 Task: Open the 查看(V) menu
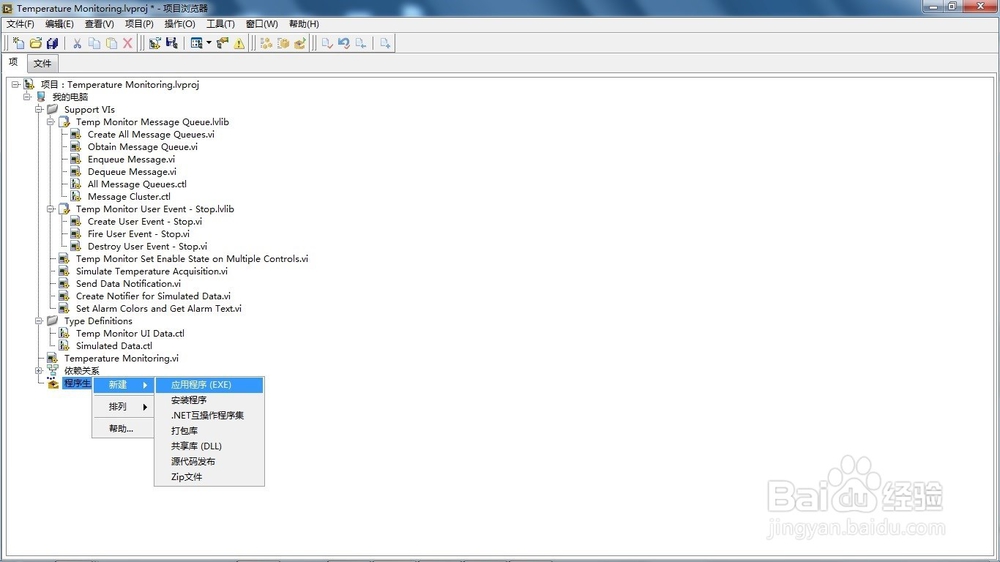coord(99,24)
